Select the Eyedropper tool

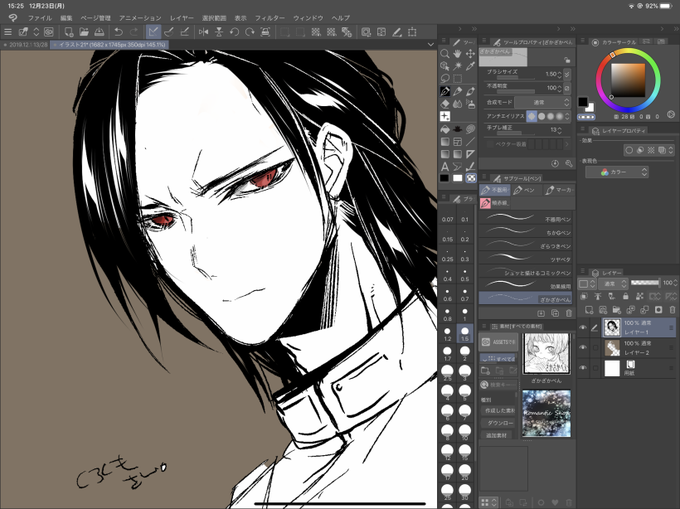(470, 66)
